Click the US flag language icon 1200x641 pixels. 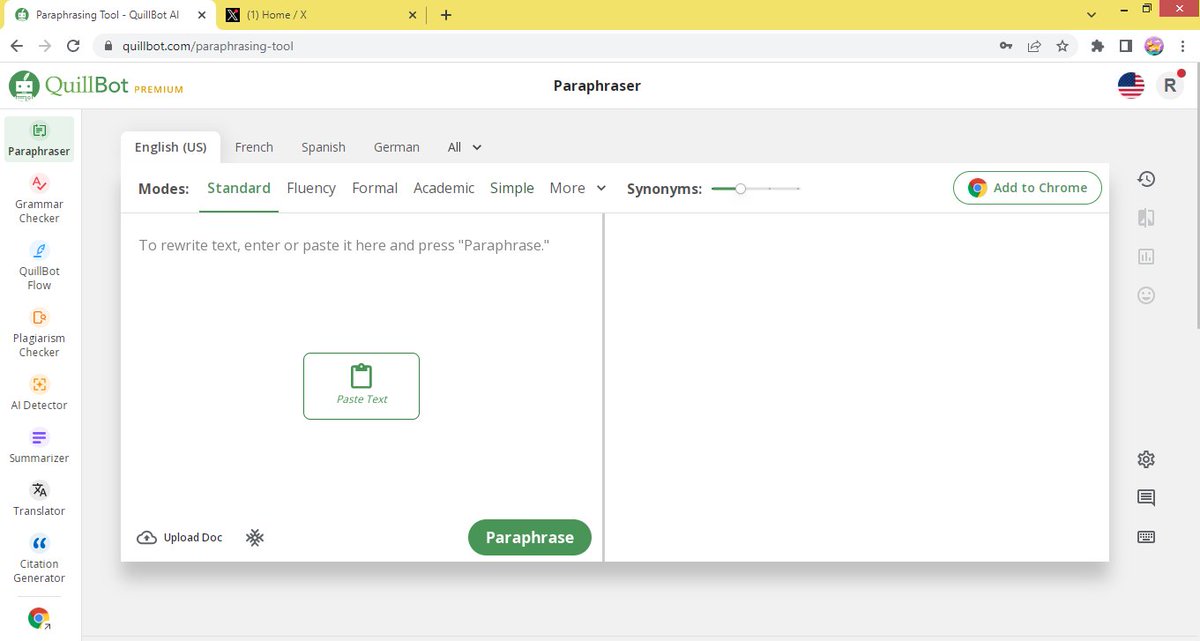coord(1131,86)
